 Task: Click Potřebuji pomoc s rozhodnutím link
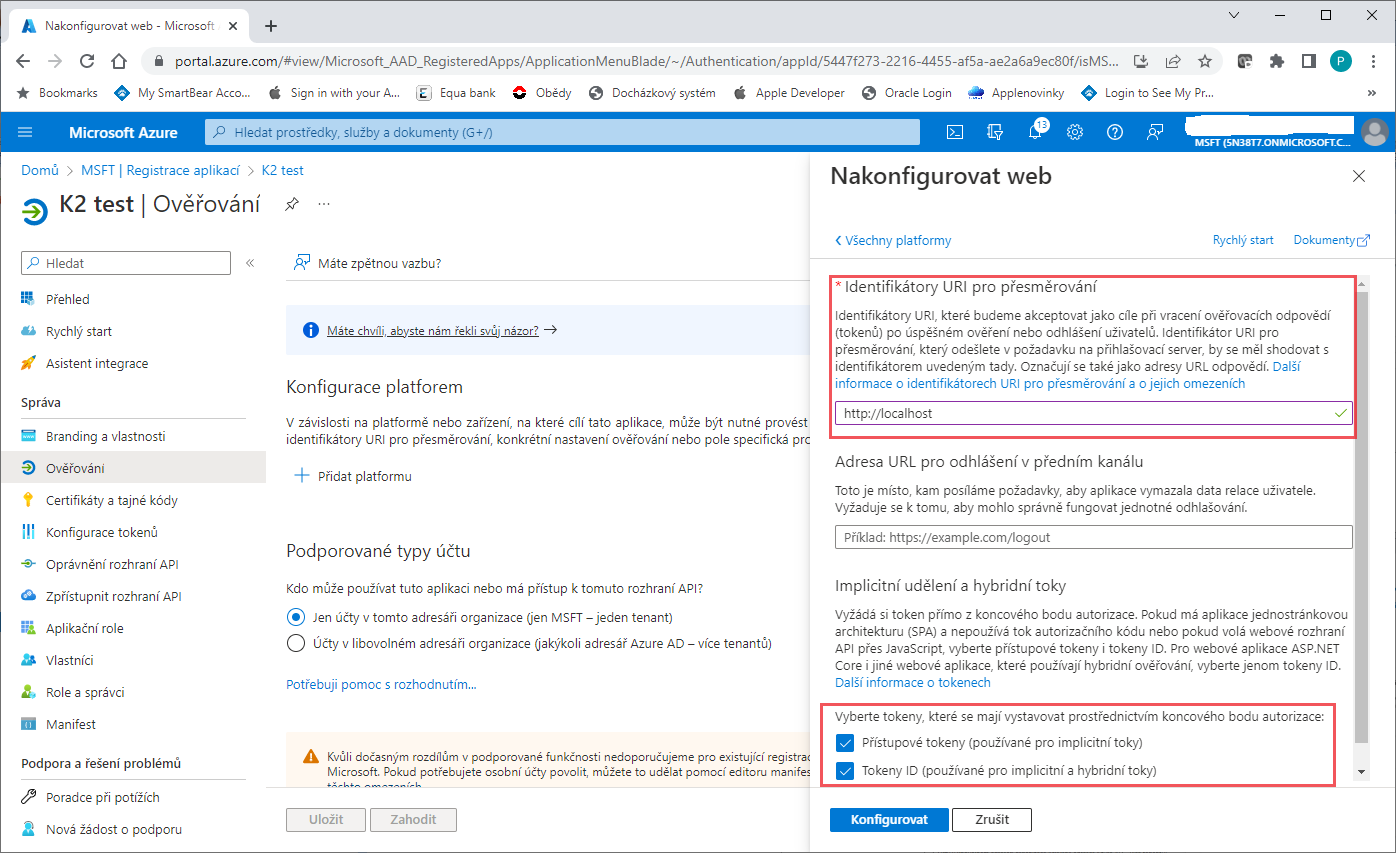point(381,685)
